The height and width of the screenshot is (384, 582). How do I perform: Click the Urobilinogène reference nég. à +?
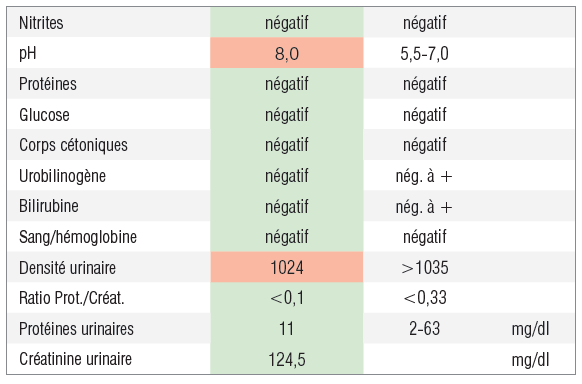(x=424, y=176)
